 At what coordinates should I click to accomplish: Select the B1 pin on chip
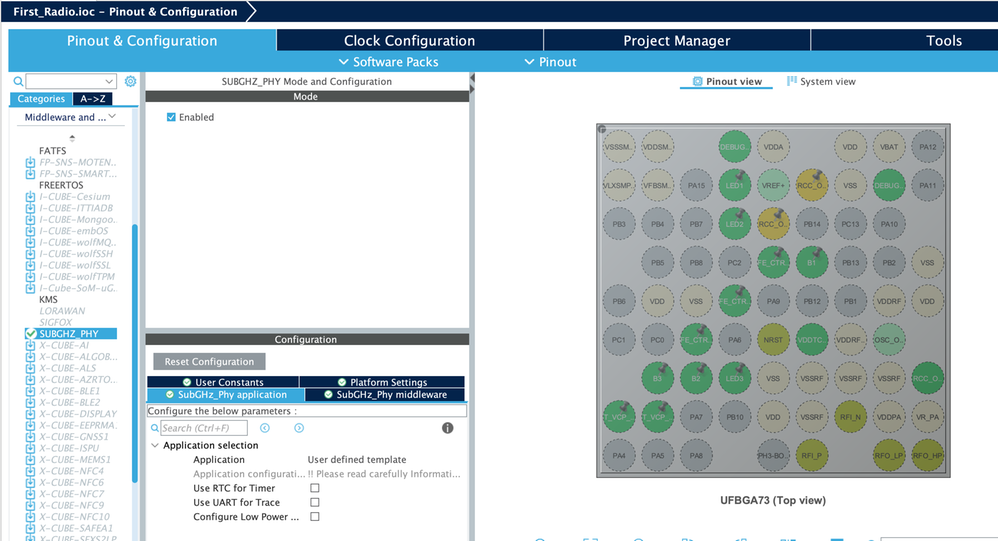click(812, 262)
